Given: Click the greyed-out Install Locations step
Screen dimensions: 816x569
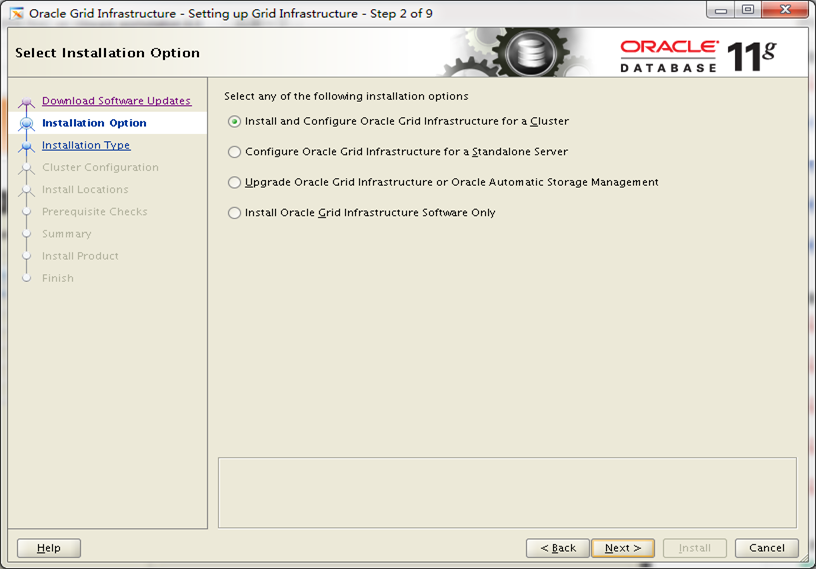Looking at the screenshot, I should point(85,189).
